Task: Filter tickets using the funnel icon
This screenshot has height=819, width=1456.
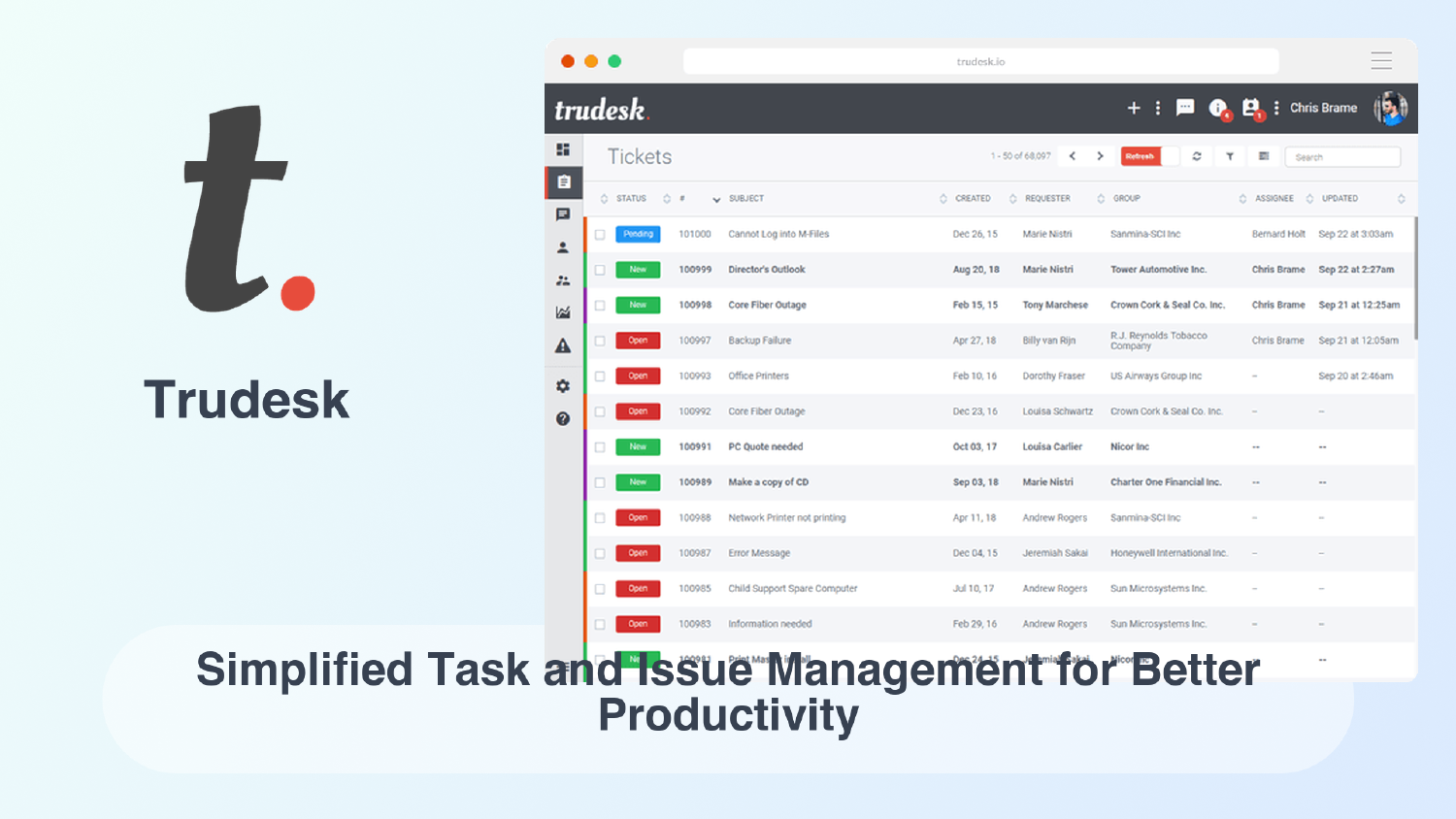Action: point(1229,156)
